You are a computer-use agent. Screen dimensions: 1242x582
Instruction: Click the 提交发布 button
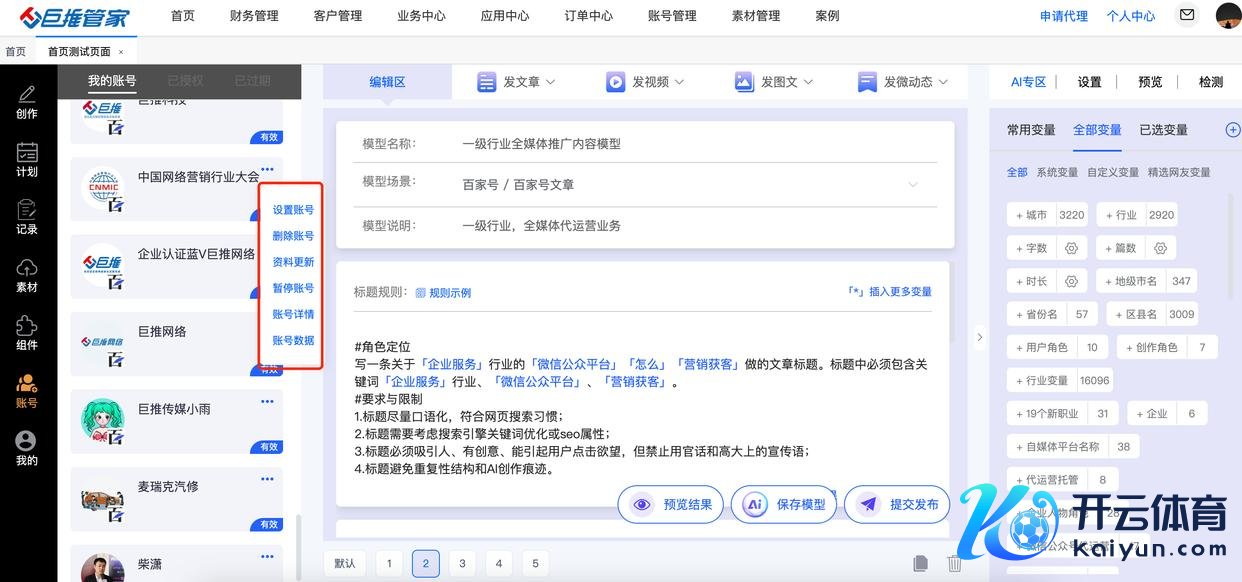pos(897,505)
